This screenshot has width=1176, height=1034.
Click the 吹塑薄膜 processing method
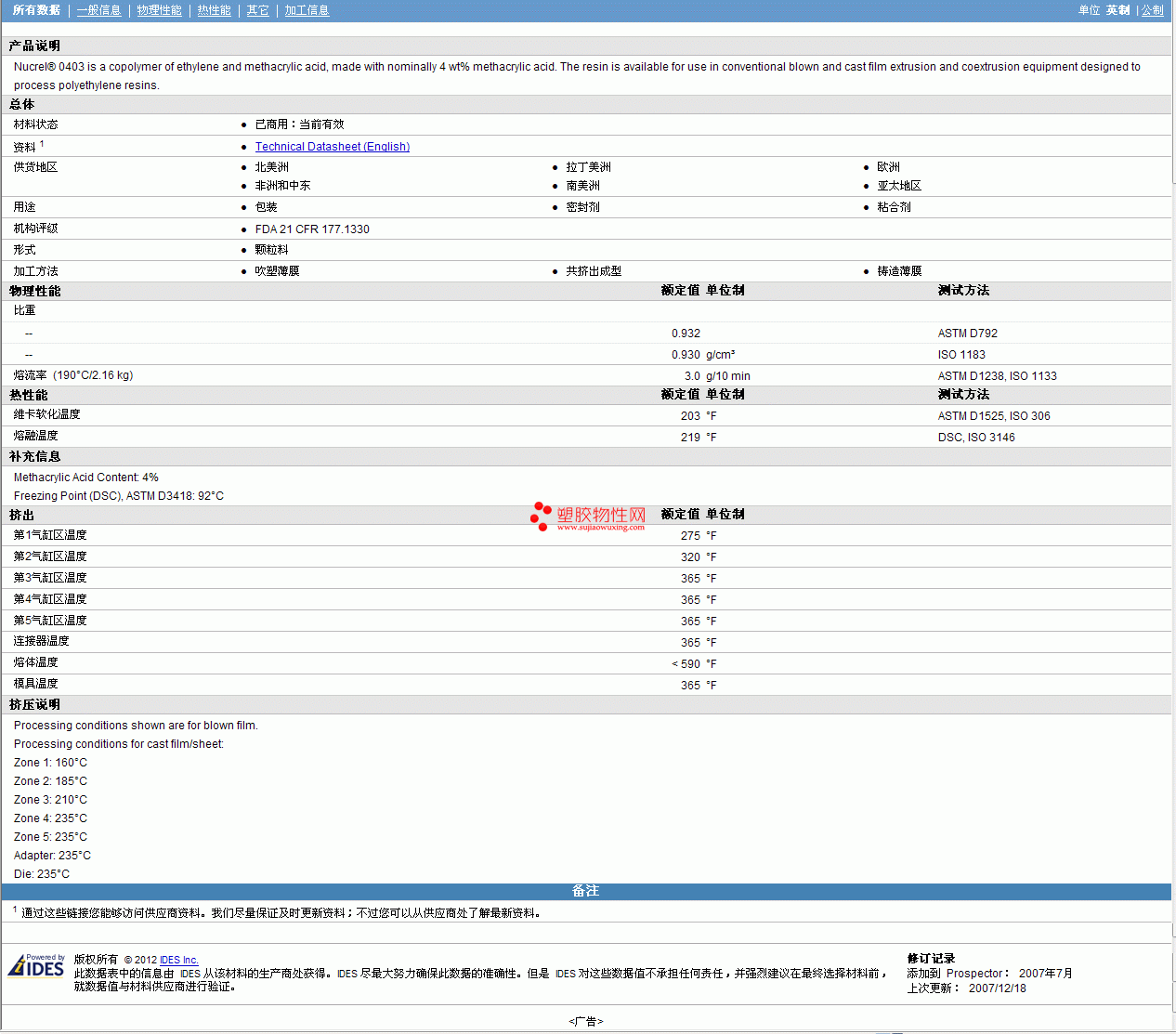coord(277,271)
